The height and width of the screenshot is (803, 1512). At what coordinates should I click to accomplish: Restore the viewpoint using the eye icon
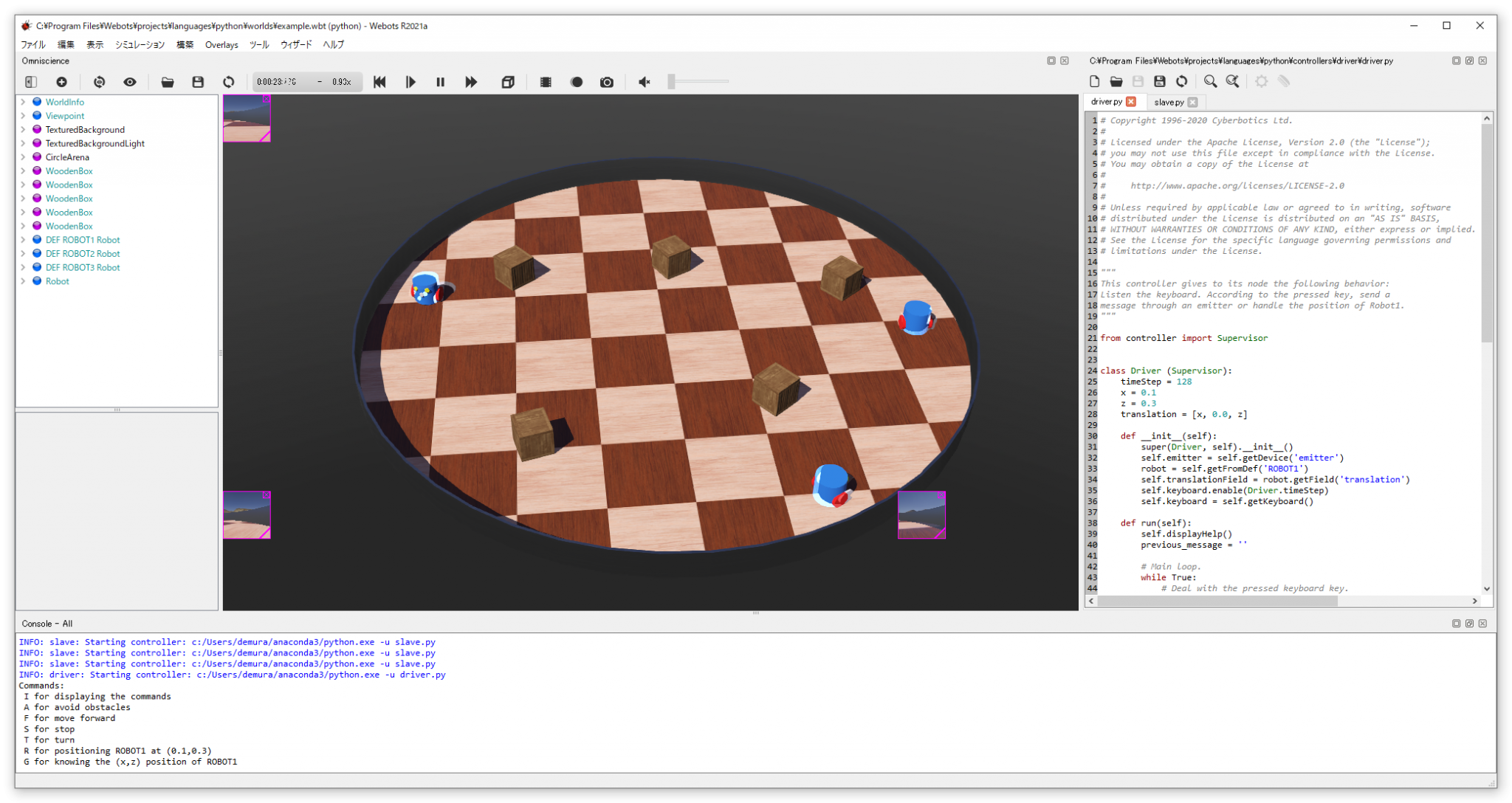pyautogui.click(x=130, y=82)
